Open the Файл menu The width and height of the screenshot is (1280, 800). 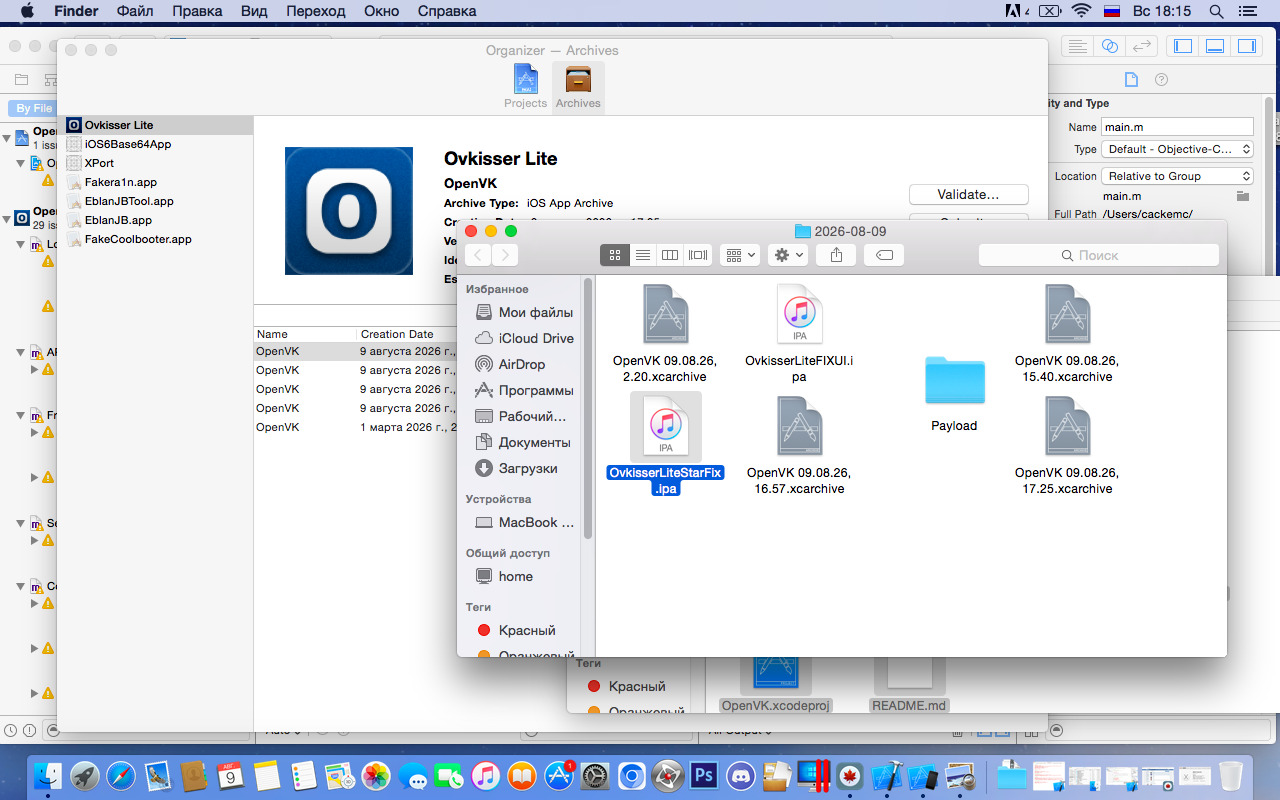135,11
